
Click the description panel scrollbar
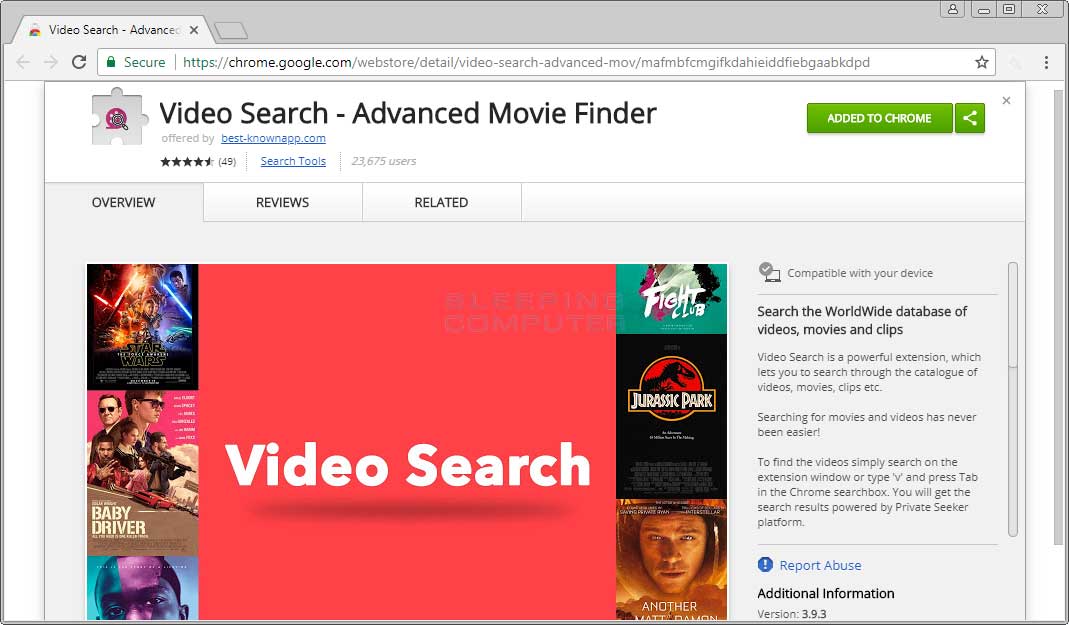(x=1013, y=399)
